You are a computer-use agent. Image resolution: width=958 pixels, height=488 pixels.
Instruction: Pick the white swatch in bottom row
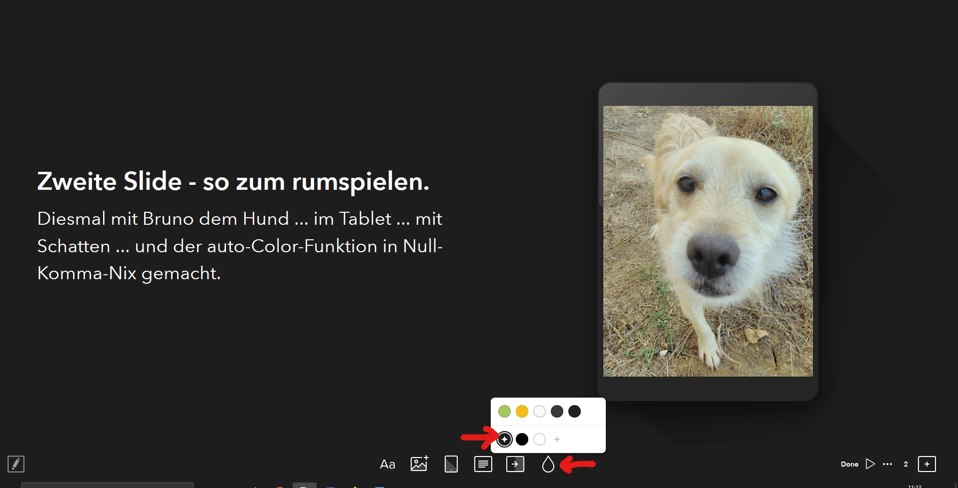pos(539,439)
